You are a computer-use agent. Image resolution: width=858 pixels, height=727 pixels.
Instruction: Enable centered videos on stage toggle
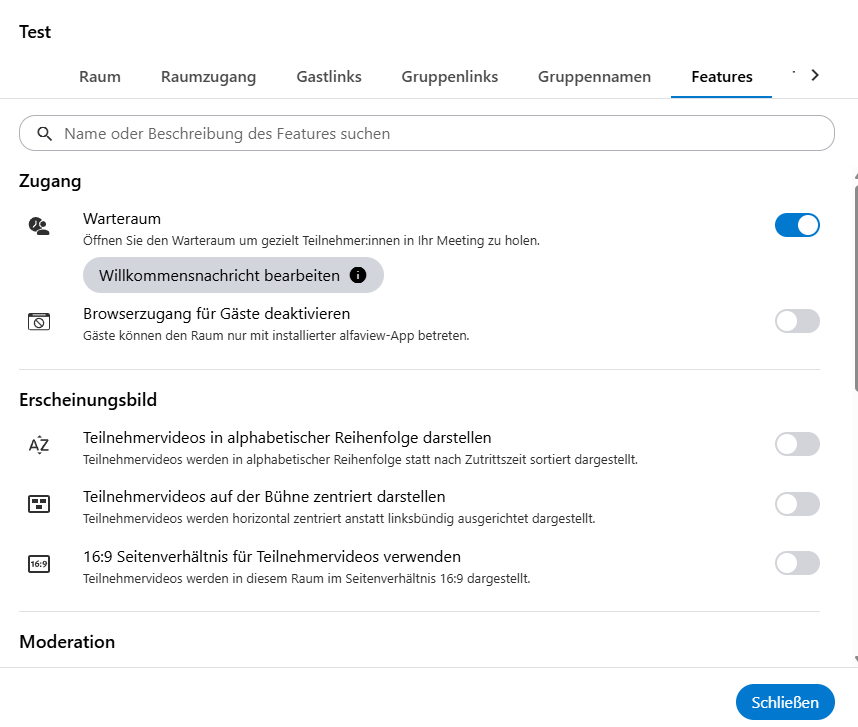797,504
